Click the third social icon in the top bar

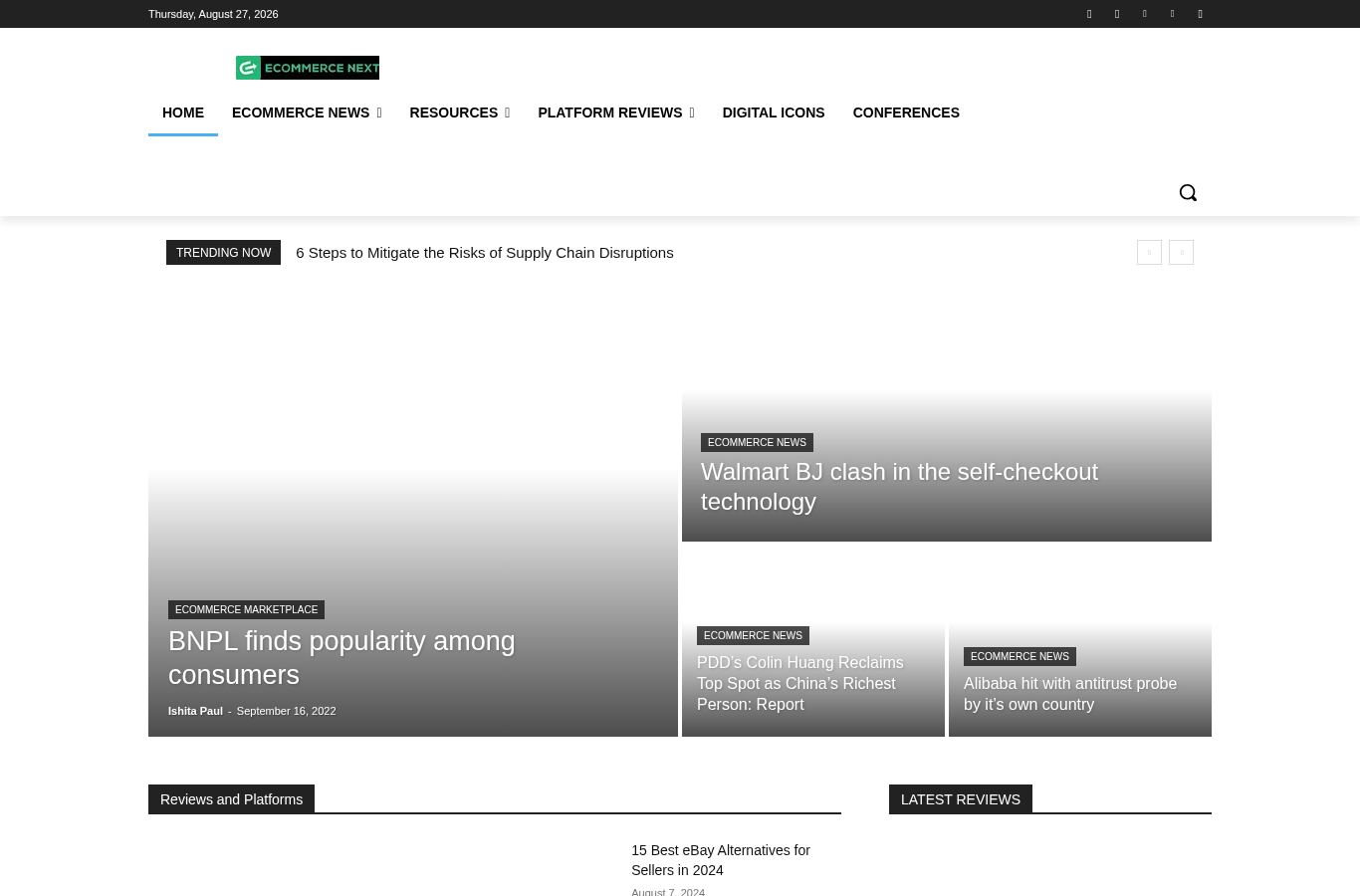pyautogui.click(x=1145, y=14)
